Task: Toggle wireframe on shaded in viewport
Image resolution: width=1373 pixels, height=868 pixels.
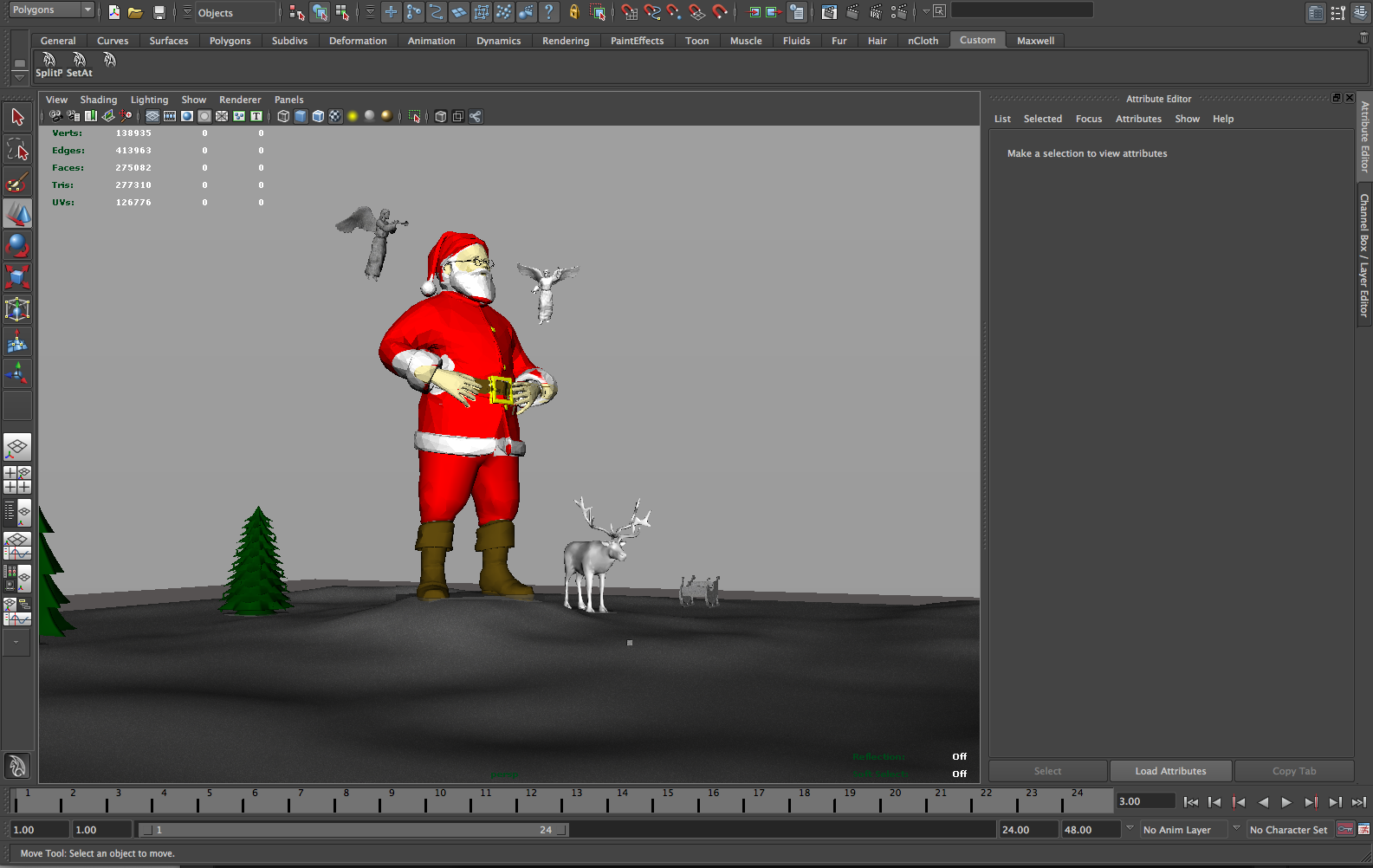Action: [x=318, y=116]
